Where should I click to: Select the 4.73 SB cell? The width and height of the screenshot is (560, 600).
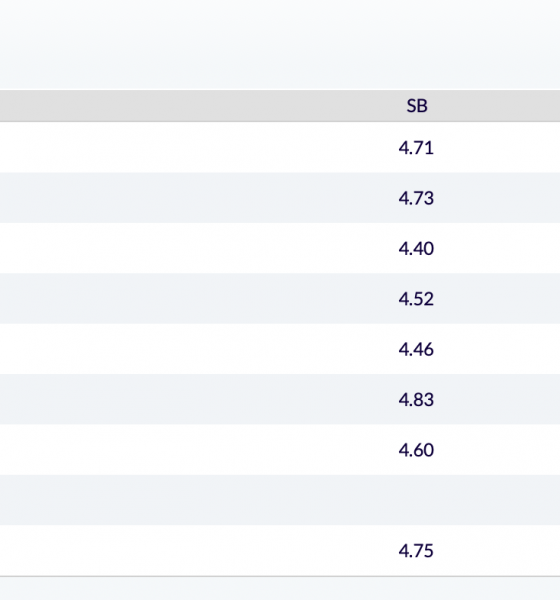coord(416,198)
